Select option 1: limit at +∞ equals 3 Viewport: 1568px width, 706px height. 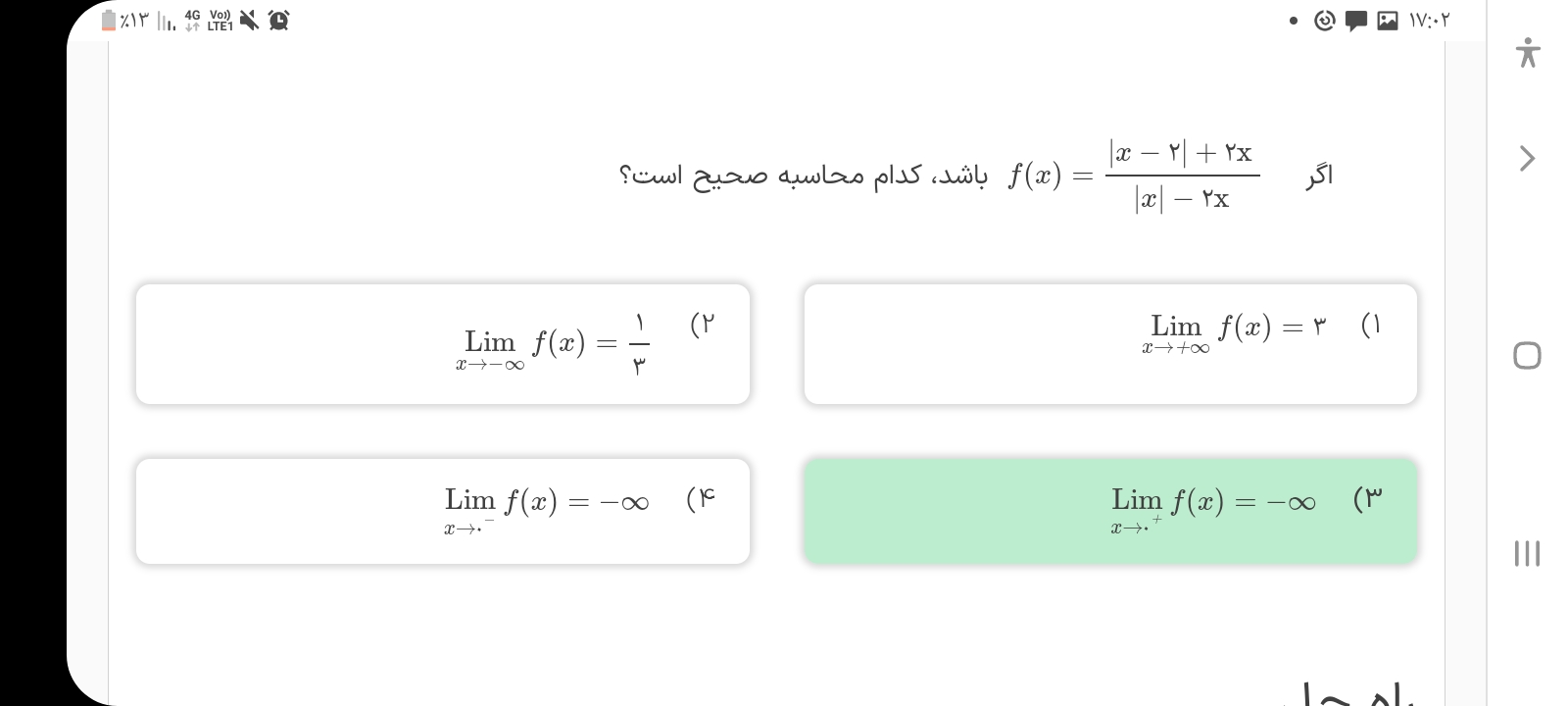point(1110,344)
